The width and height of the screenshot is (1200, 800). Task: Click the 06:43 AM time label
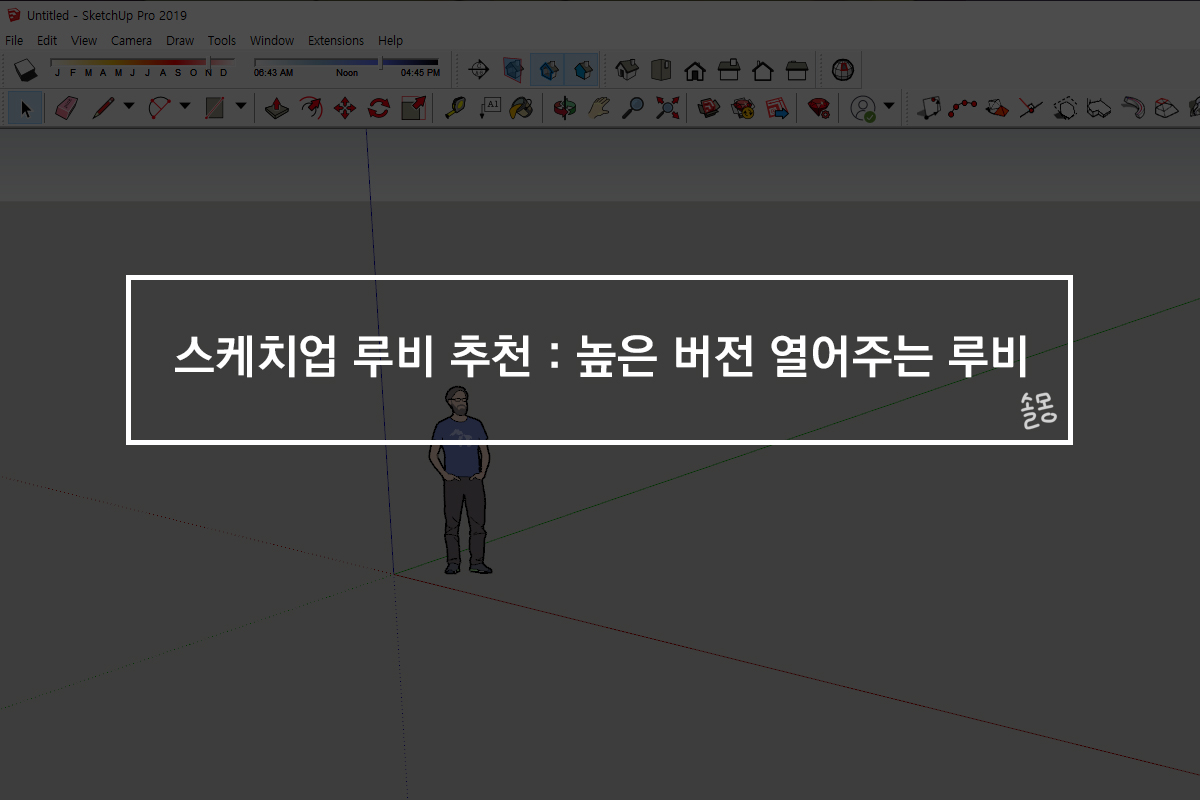[x=273, y=73]
